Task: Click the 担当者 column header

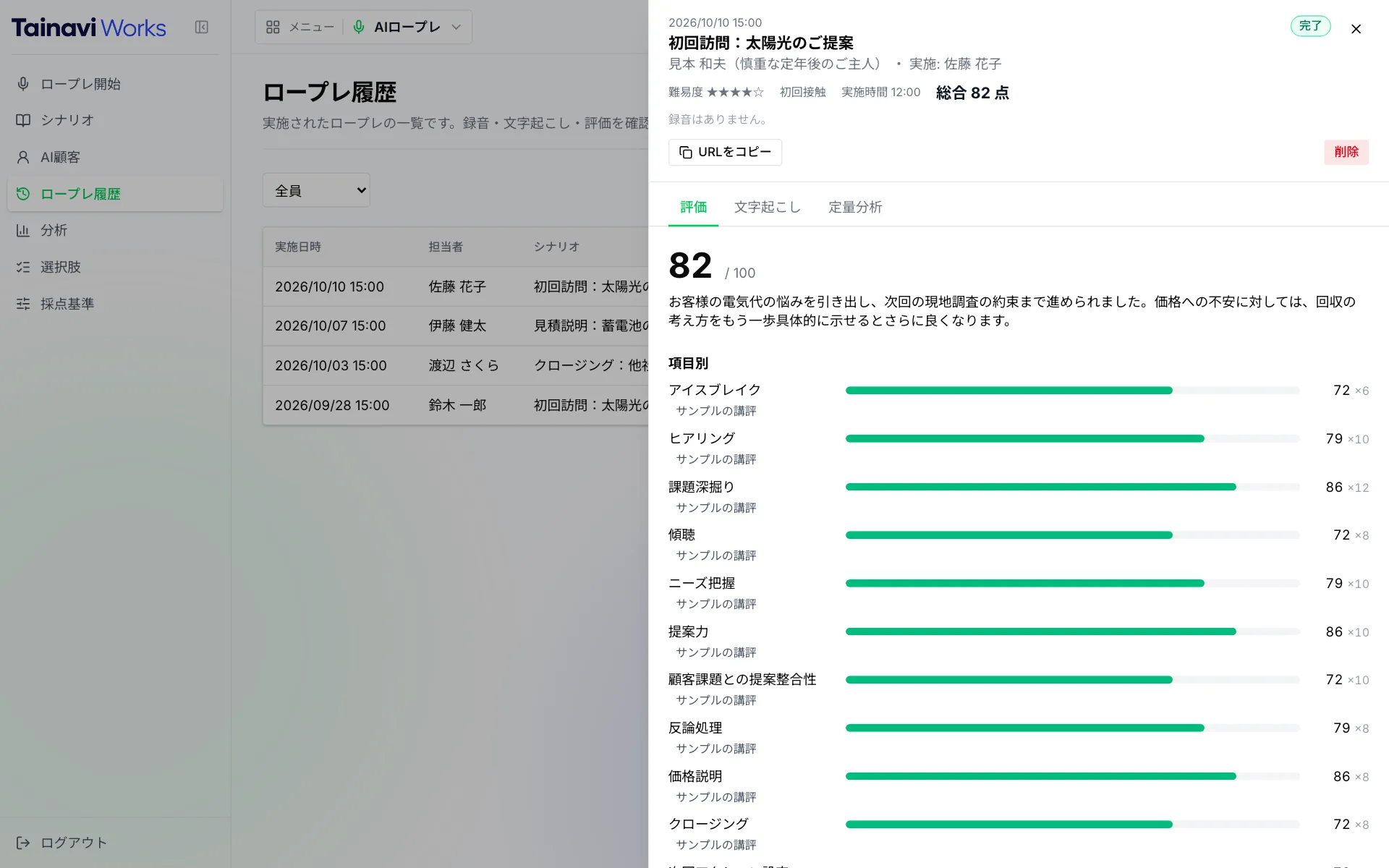Action: (446, 247)
